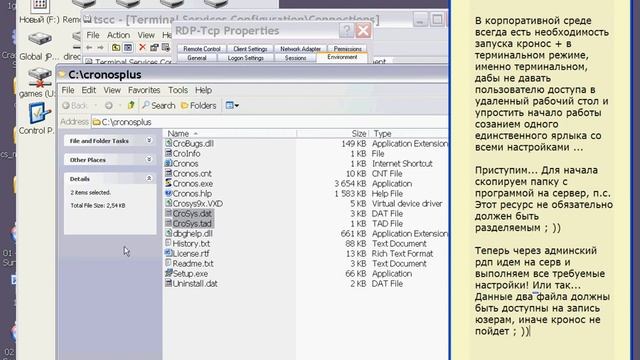
Task: Click the History.txt file name
Action: pyautogui.click(x=191, y=244)
